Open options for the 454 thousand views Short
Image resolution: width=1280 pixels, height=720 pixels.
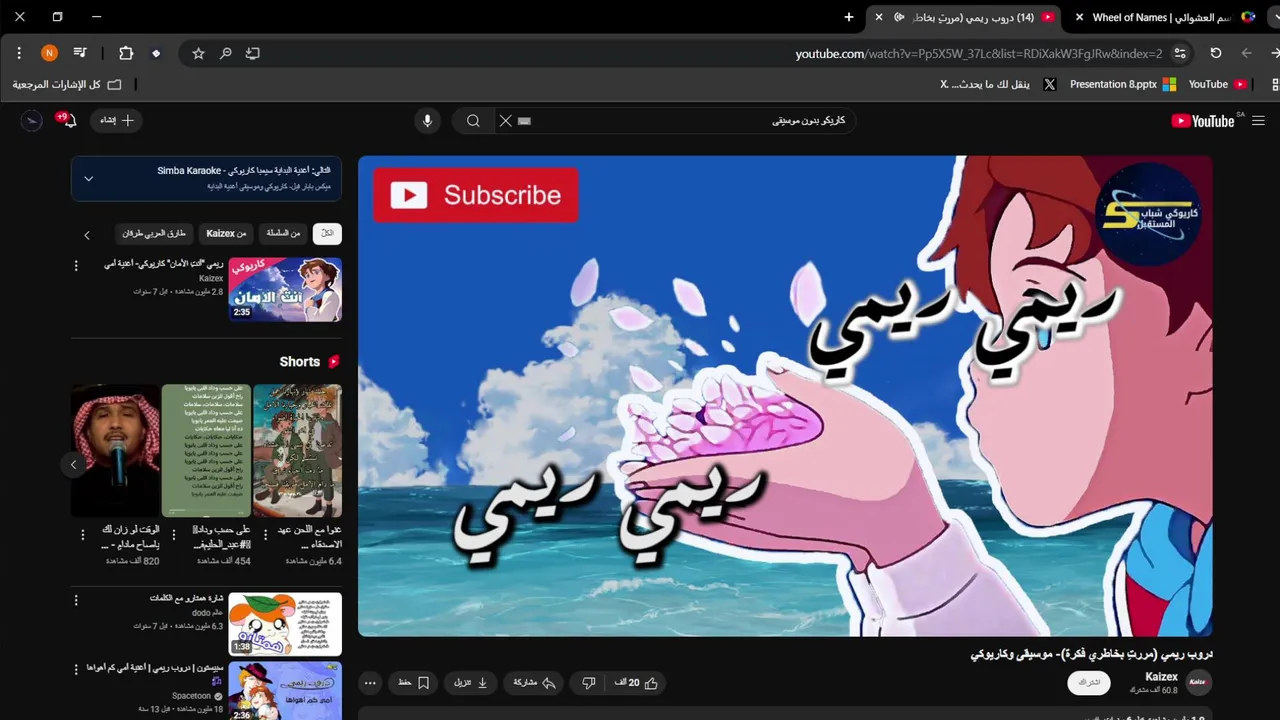[x=172, y=535]
